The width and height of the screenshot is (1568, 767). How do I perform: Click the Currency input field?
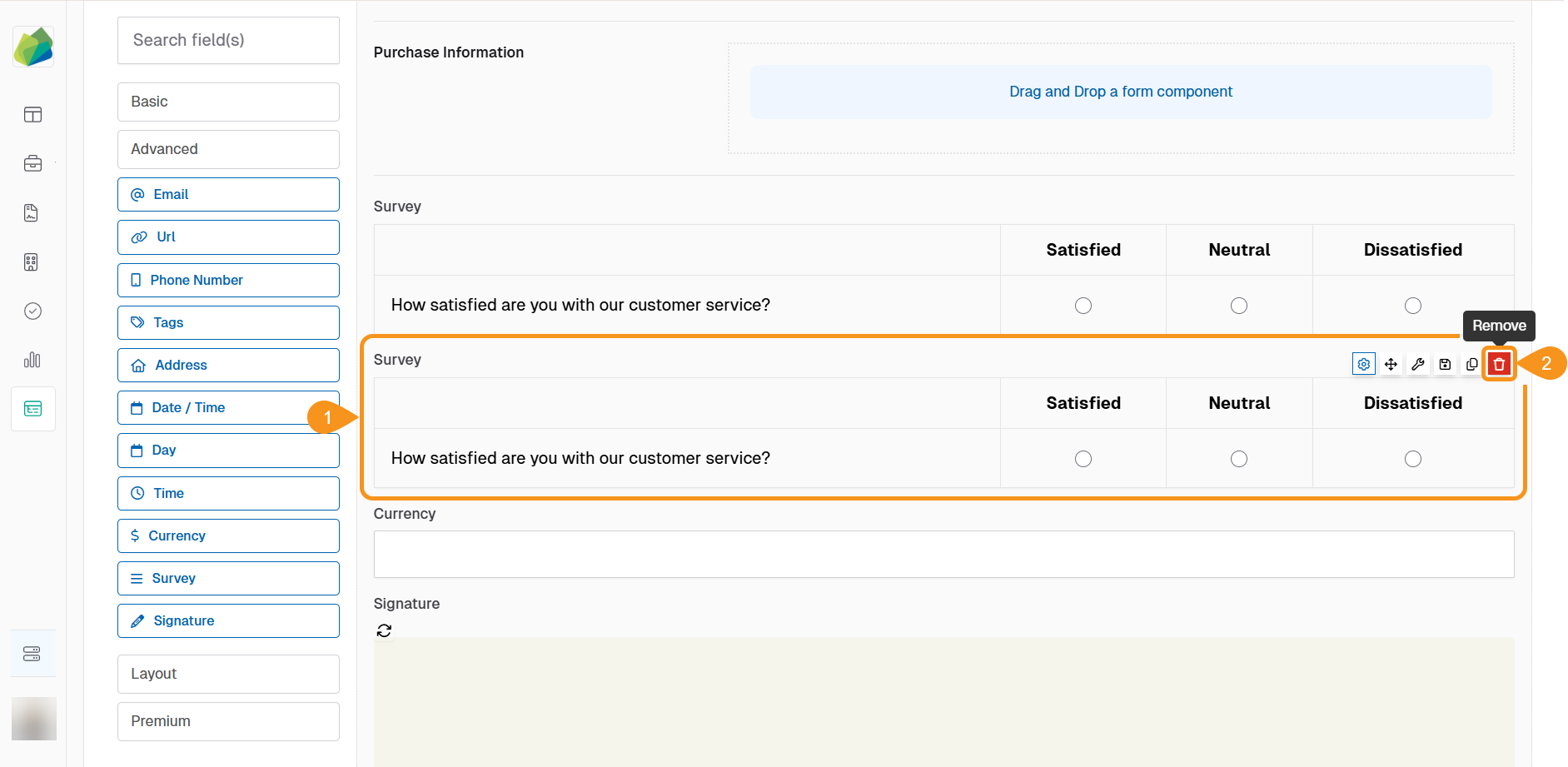(x=943, y=555)
